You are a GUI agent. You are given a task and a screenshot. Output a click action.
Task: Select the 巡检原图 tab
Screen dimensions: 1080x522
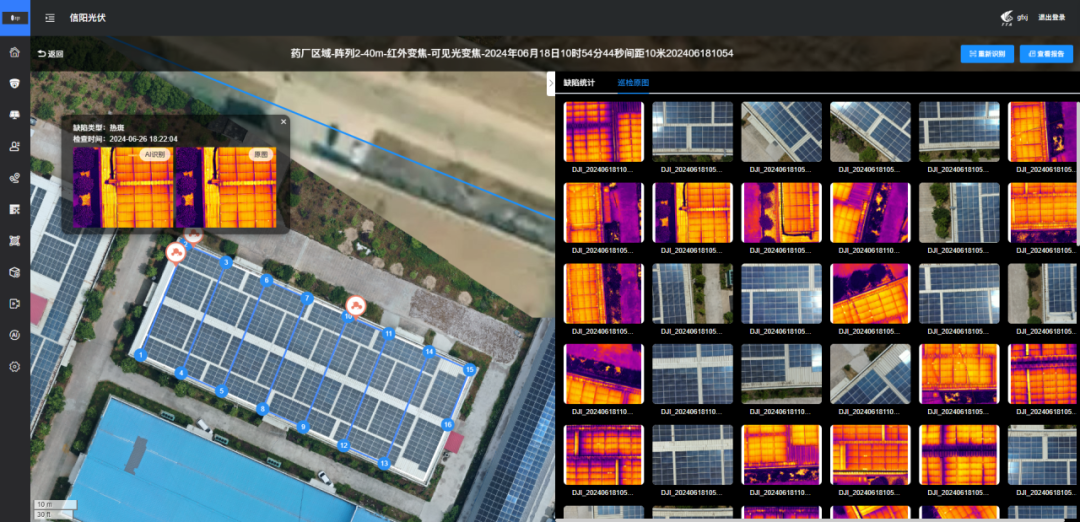tap(633, 83)
